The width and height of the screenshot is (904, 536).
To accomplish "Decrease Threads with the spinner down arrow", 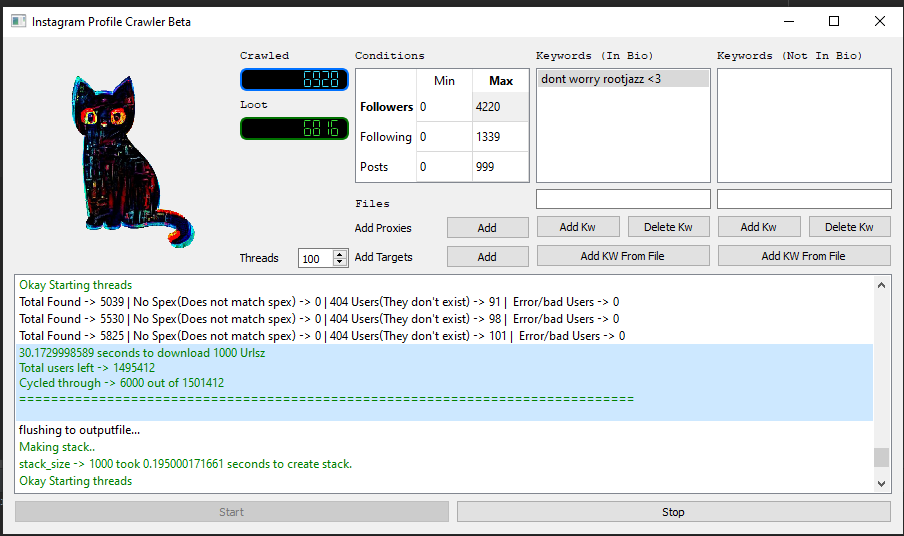I will tap(340, 262).
